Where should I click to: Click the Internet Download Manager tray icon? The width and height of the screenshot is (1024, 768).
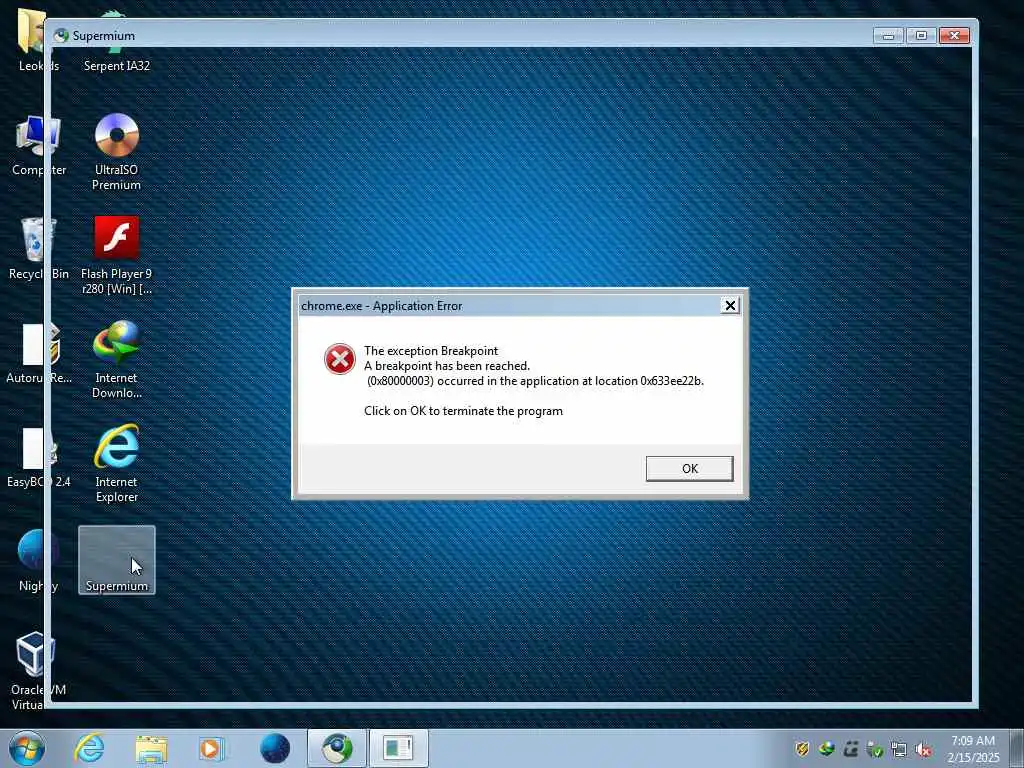(x=827, y=750)
